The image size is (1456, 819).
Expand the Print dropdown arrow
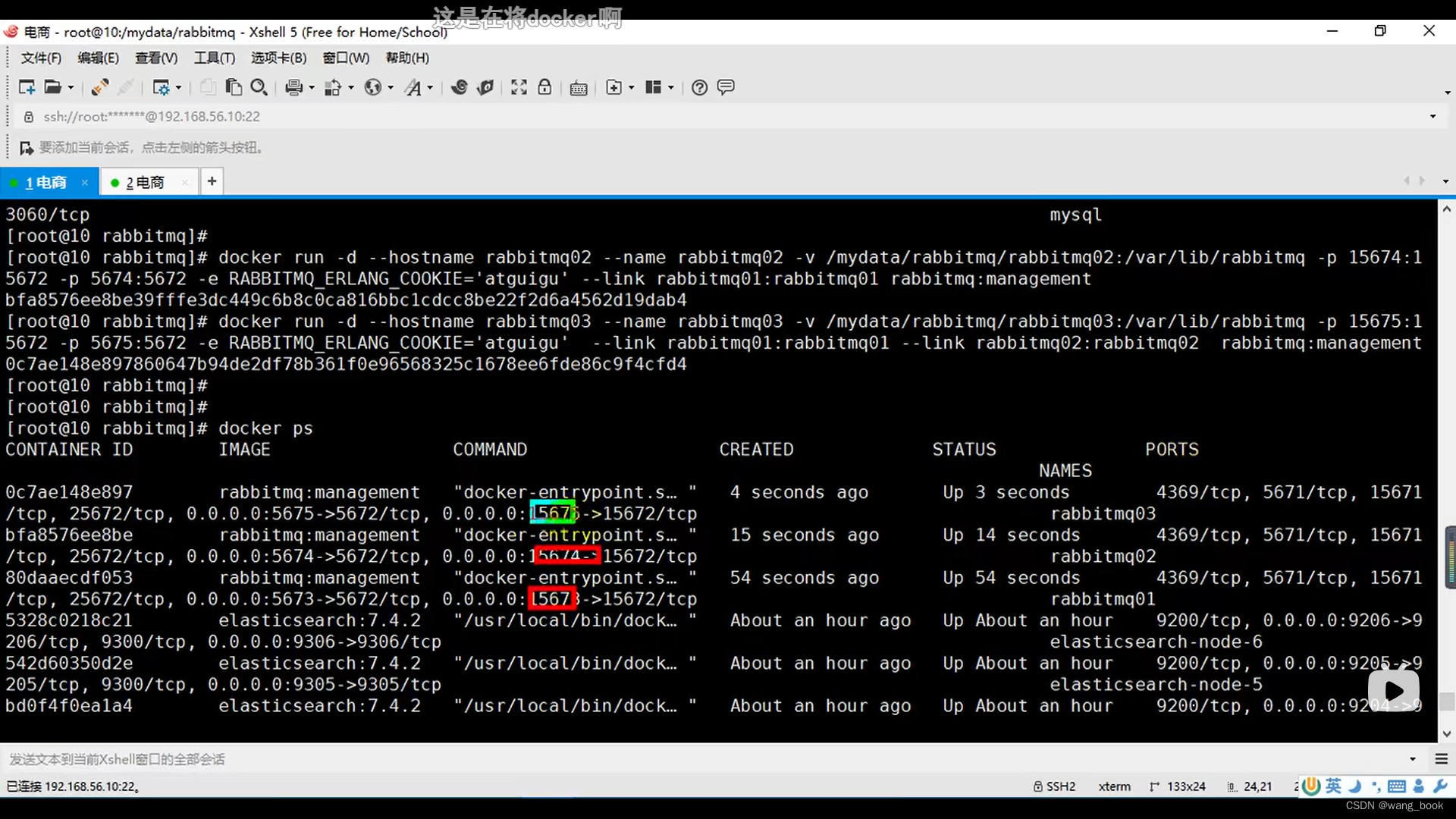click(x=312, y=88)
